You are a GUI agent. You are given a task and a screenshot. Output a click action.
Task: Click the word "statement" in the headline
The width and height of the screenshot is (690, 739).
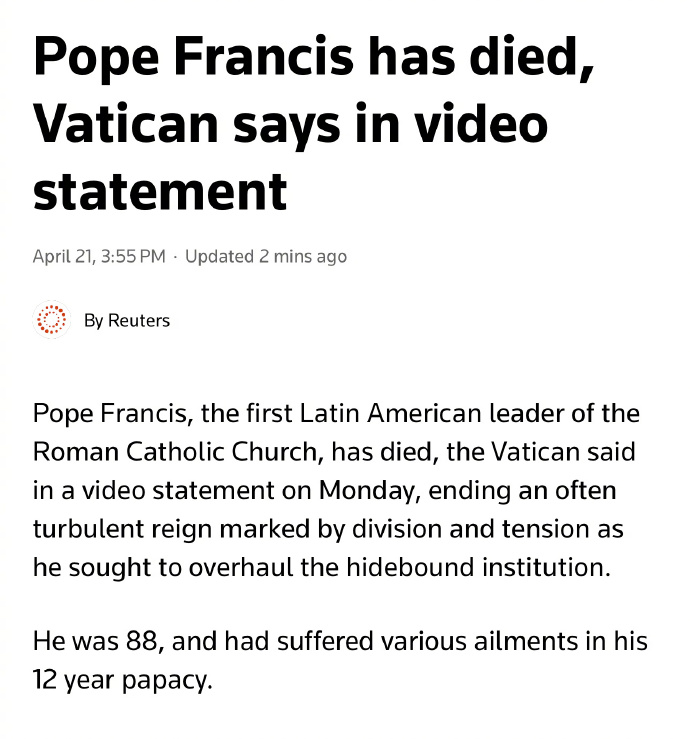pos(160,189)
